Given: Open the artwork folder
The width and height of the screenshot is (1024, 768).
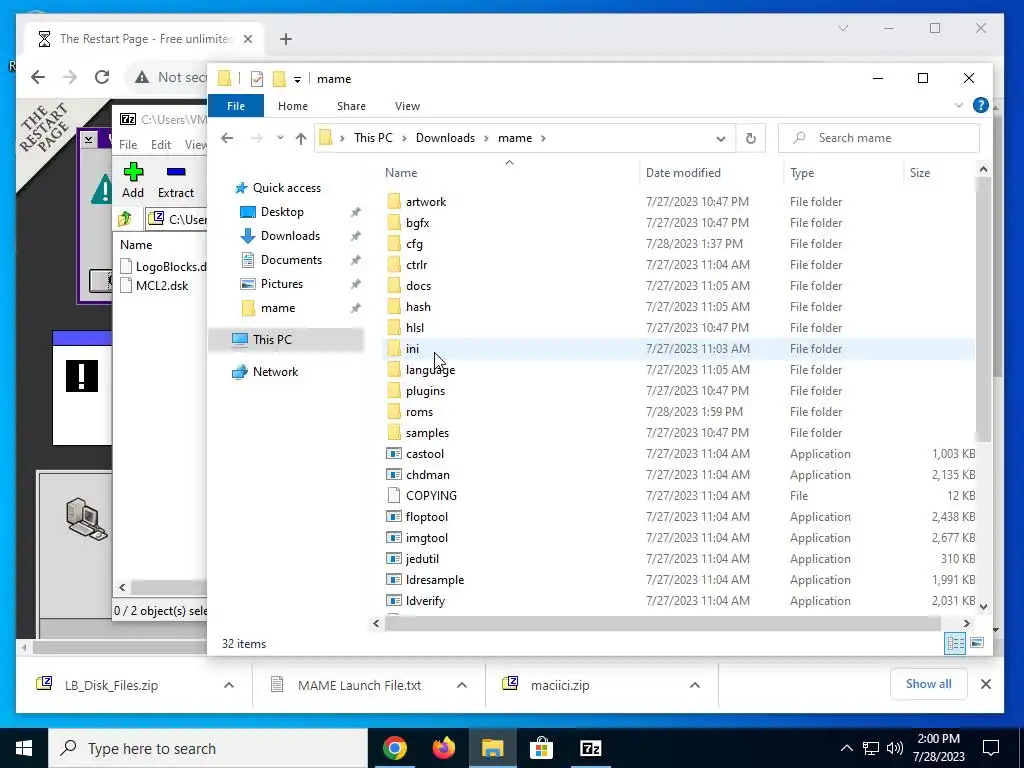Looking at the screenshot, I should pyautogui.click(x=426, y=202).
